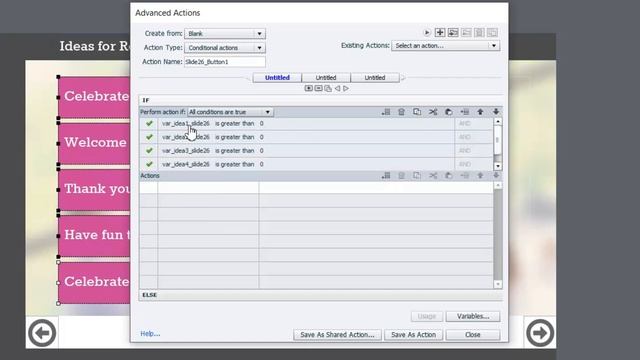
Task: Click the Duplicate decision icon below tabs
Action: point(328,89)
